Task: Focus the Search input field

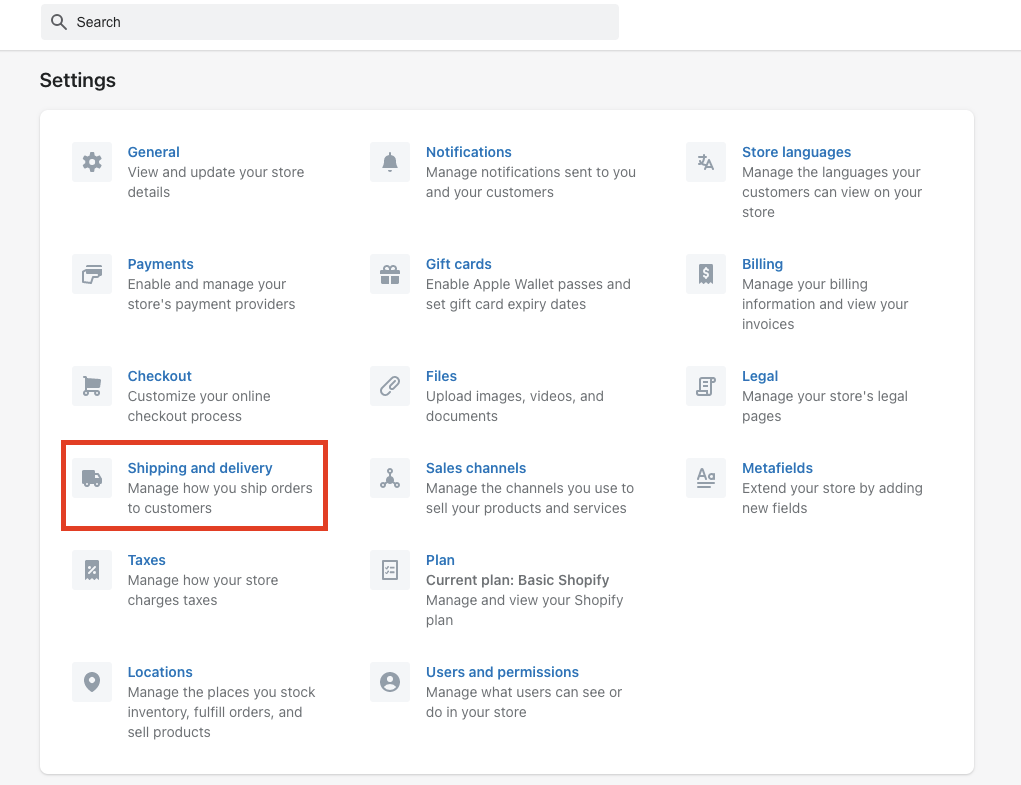Action: pyautogui.click(x=340, y=22)
